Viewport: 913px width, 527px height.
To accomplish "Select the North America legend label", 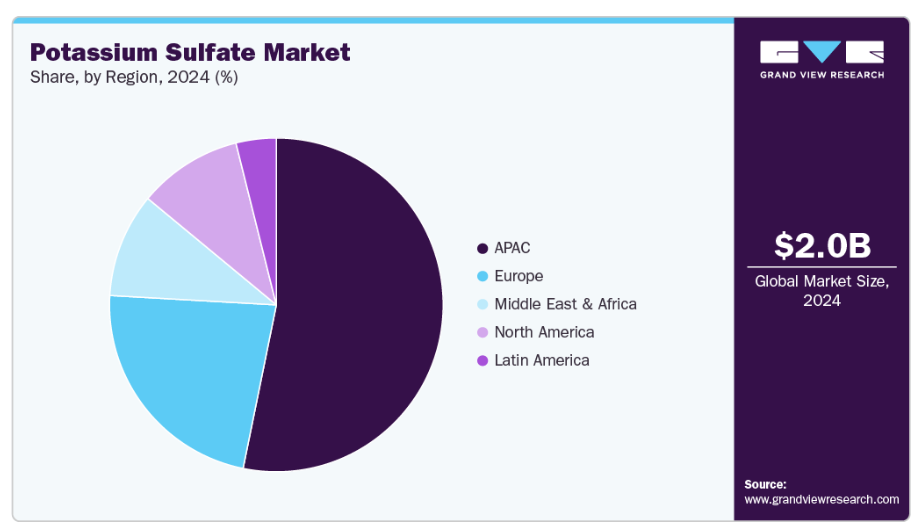I will (x=544, y=332).
